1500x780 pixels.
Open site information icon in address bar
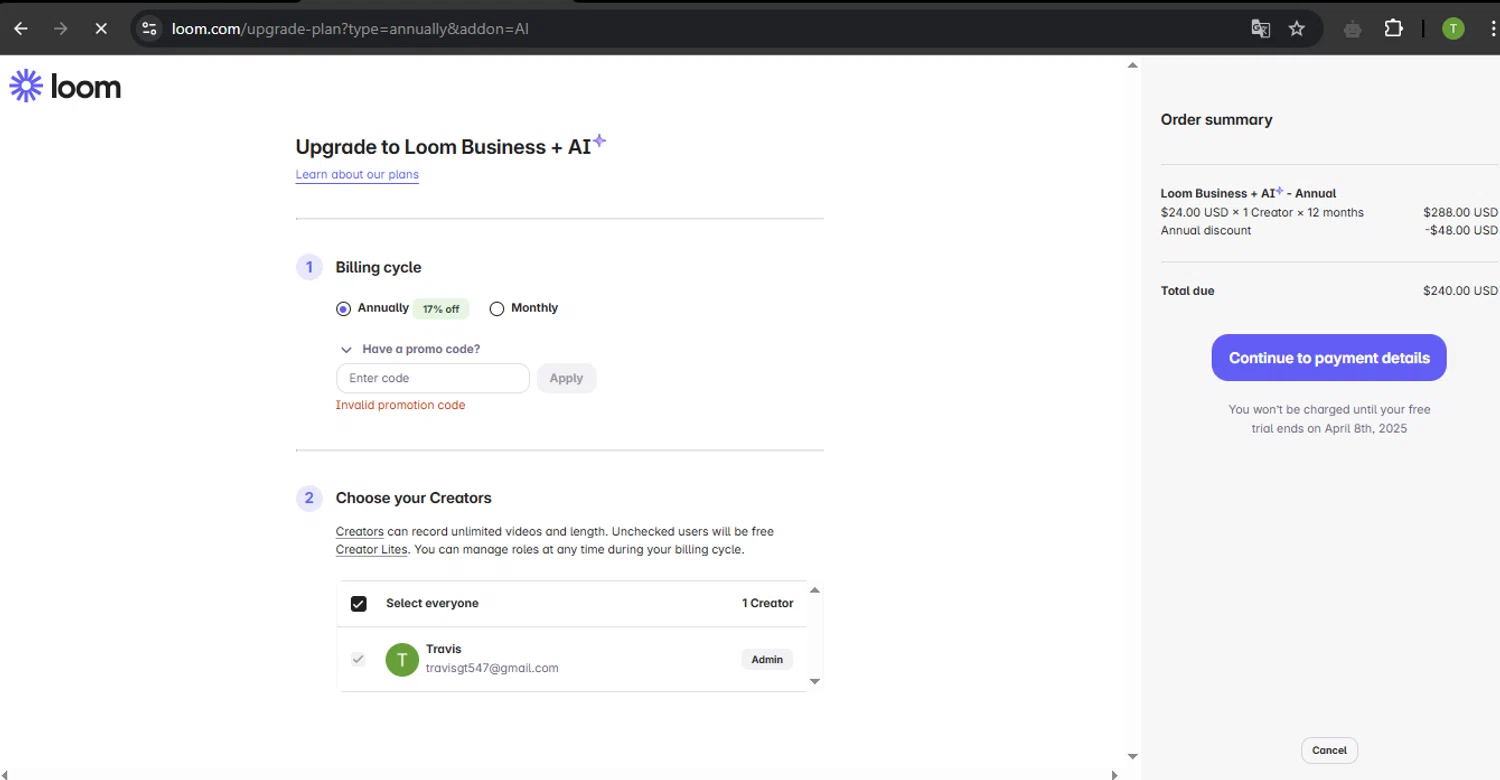pyautogui.click(x=150, y=29)
